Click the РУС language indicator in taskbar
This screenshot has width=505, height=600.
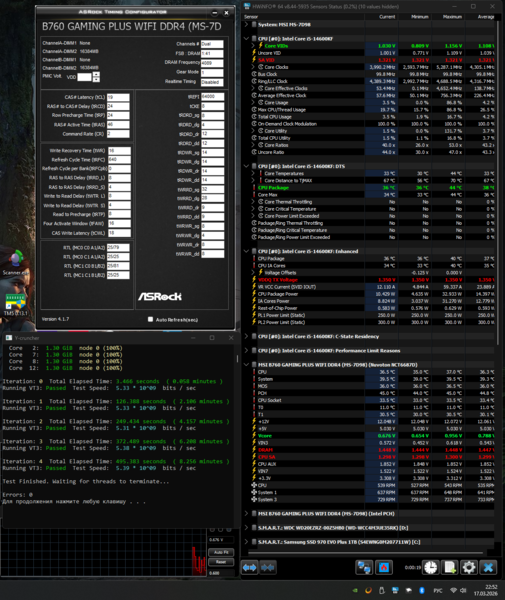[x=438, y=590]
